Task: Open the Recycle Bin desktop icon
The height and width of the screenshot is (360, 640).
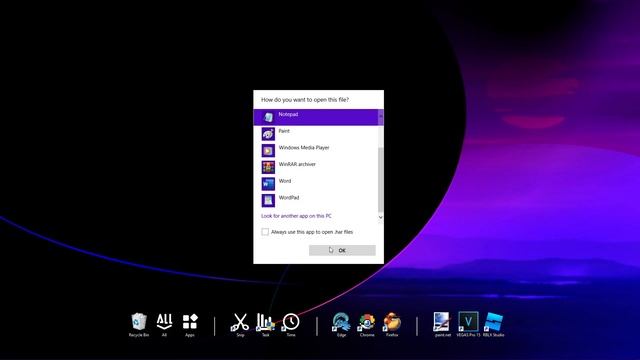Action: click(139, 325)
